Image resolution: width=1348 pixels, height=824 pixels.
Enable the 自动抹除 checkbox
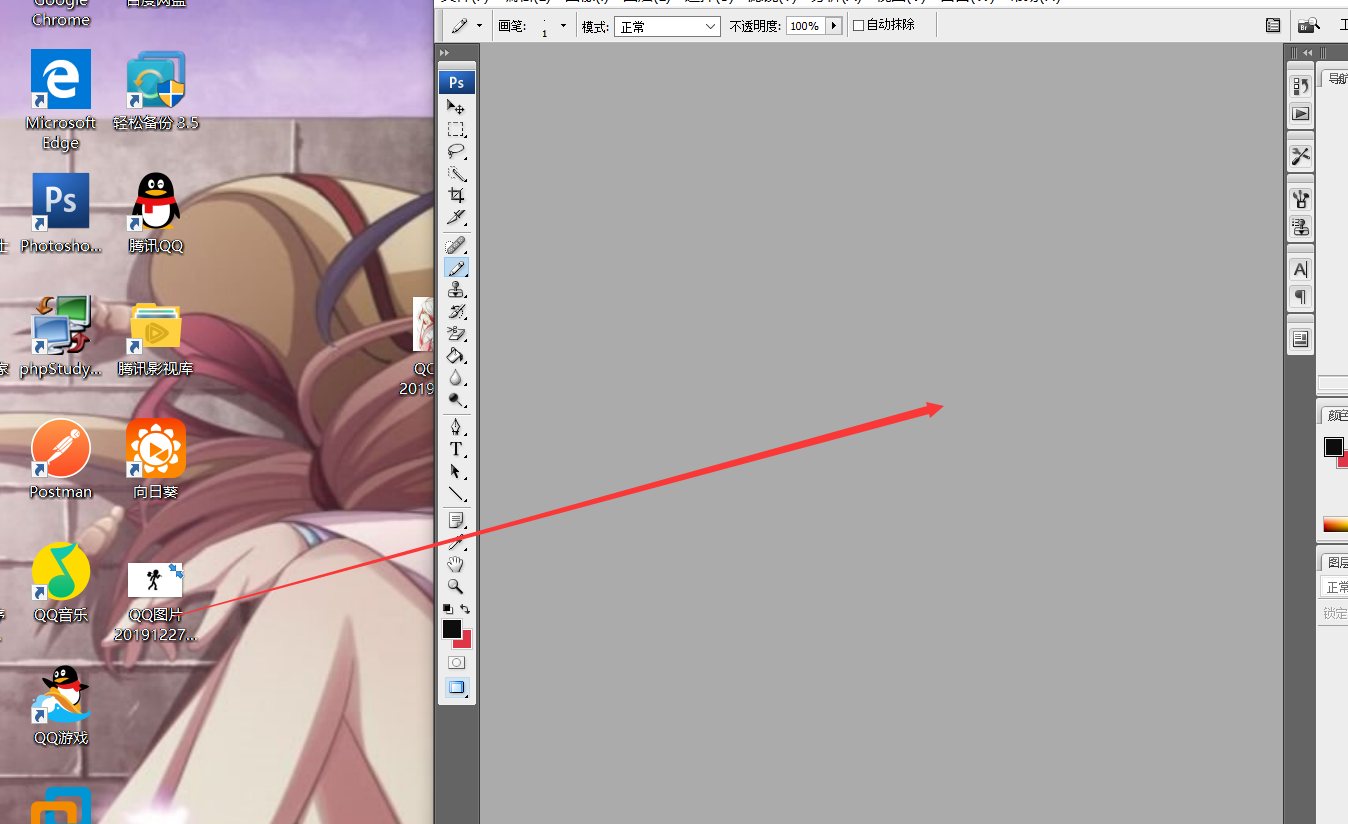[858, 26]
